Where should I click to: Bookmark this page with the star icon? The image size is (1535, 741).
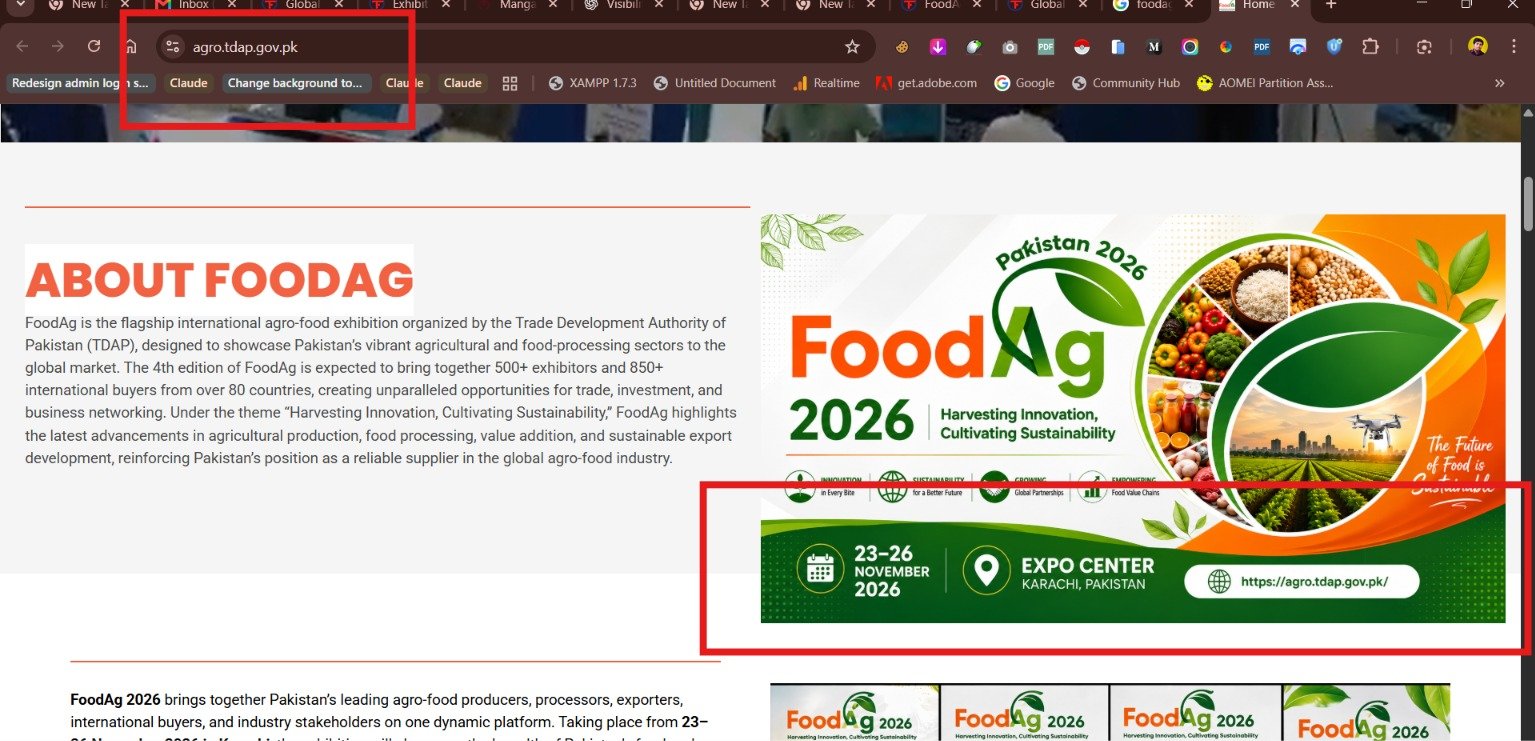click(852, 47)
